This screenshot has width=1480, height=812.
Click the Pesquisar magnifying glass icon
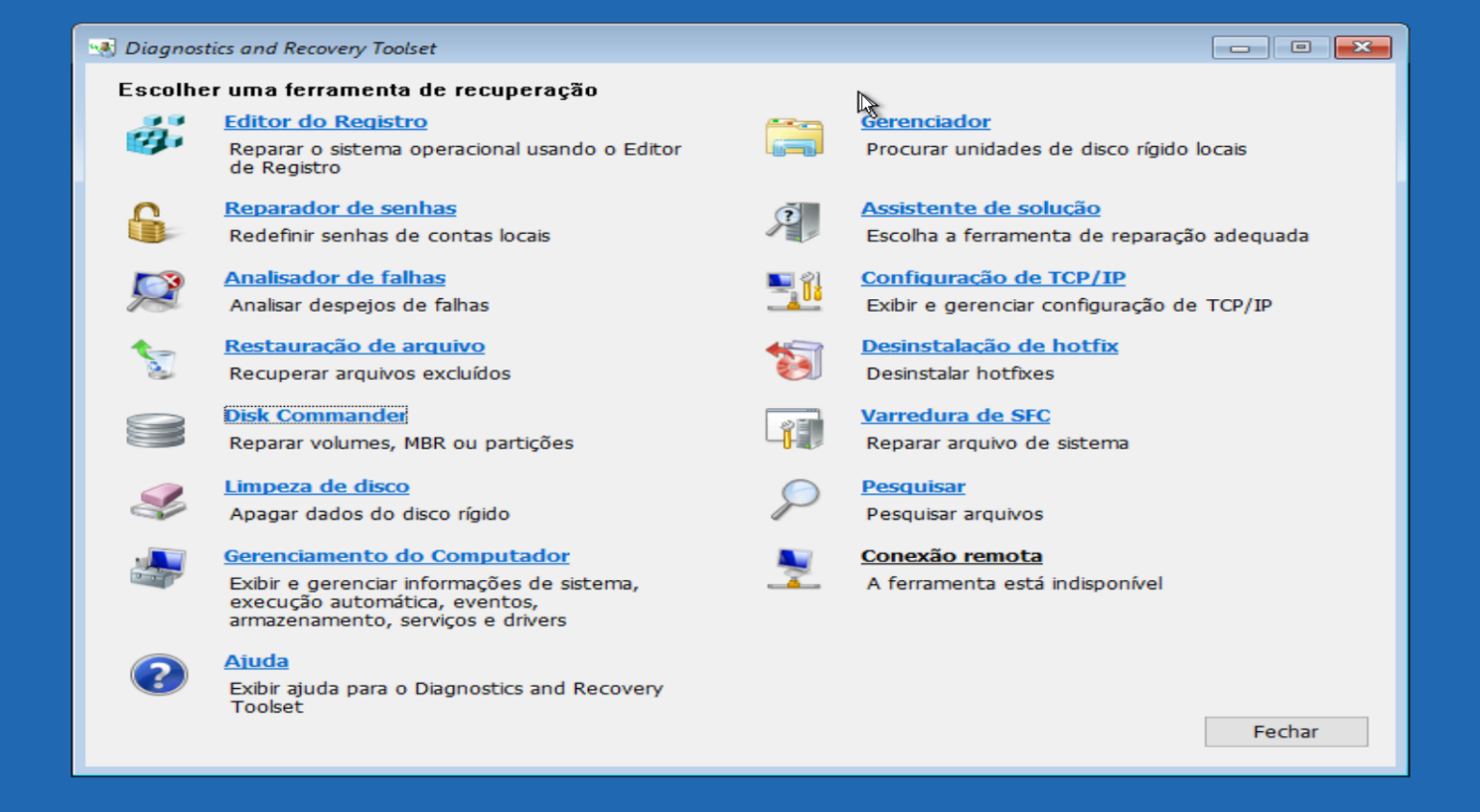pos(795,499)
